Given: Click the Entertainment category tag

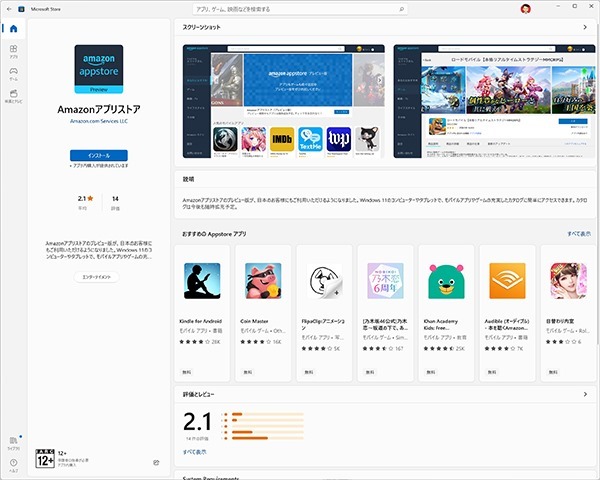Looking at the screenshot, I should (99, 276).
